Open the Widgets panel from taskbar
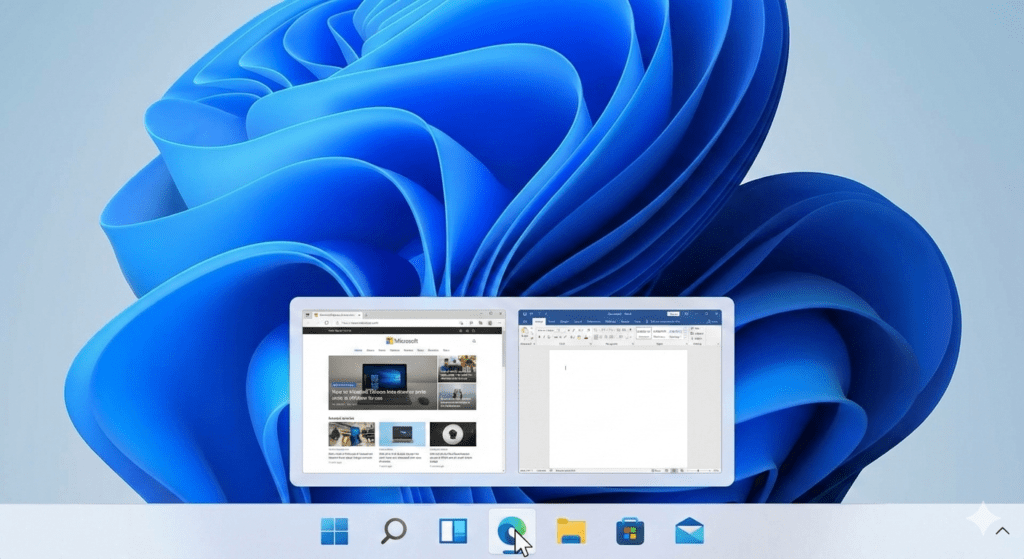 click(453, 531)
